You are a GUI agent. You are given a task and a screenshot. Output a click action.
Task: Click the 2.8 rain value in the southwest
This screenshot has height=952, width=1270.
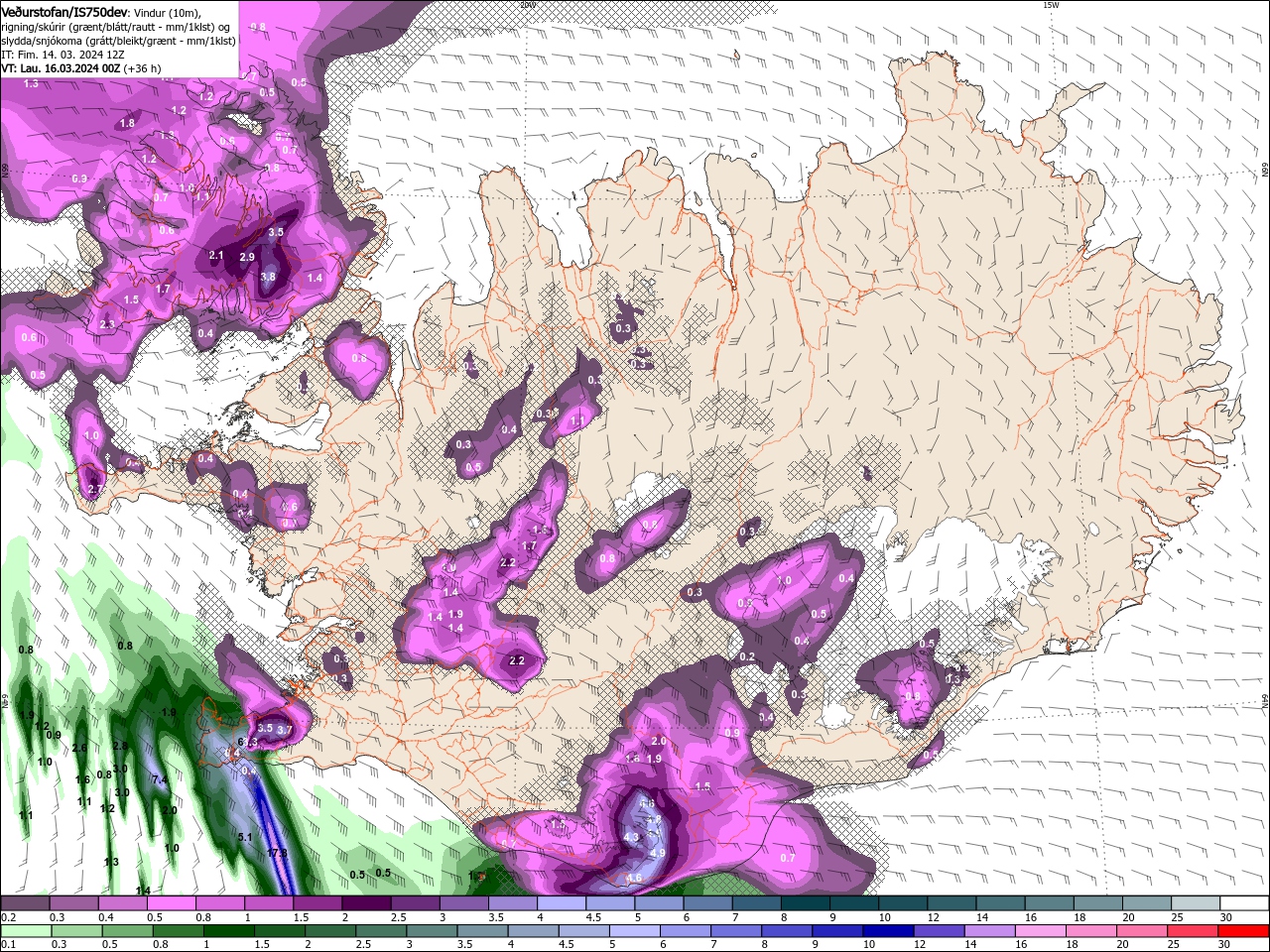click(120, 746)
